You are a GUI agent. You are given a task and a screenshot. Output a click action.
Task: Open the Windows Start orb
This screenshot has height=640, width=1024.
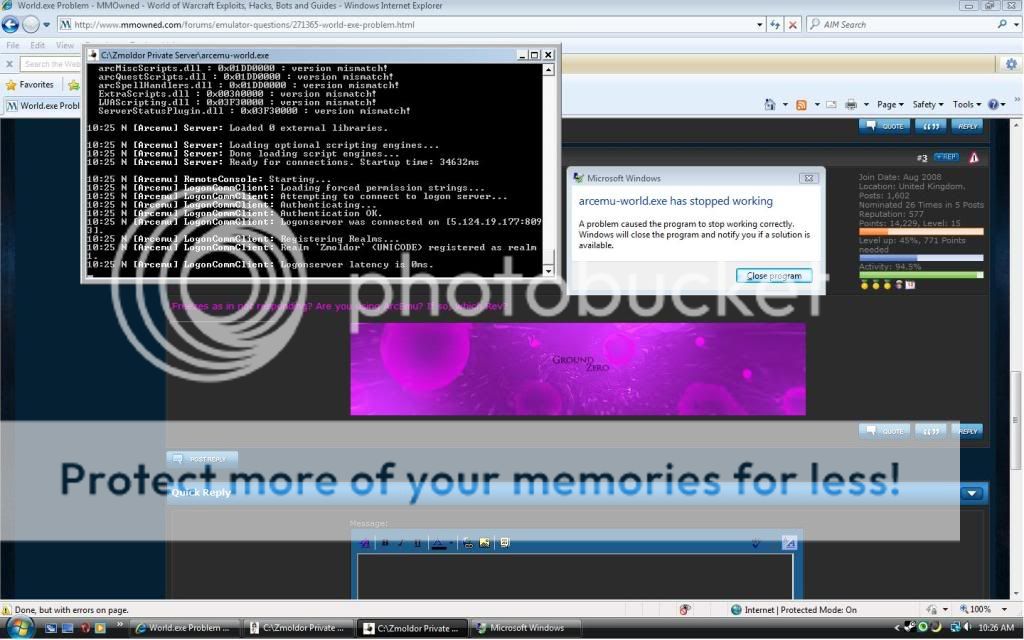pos(20,628)
